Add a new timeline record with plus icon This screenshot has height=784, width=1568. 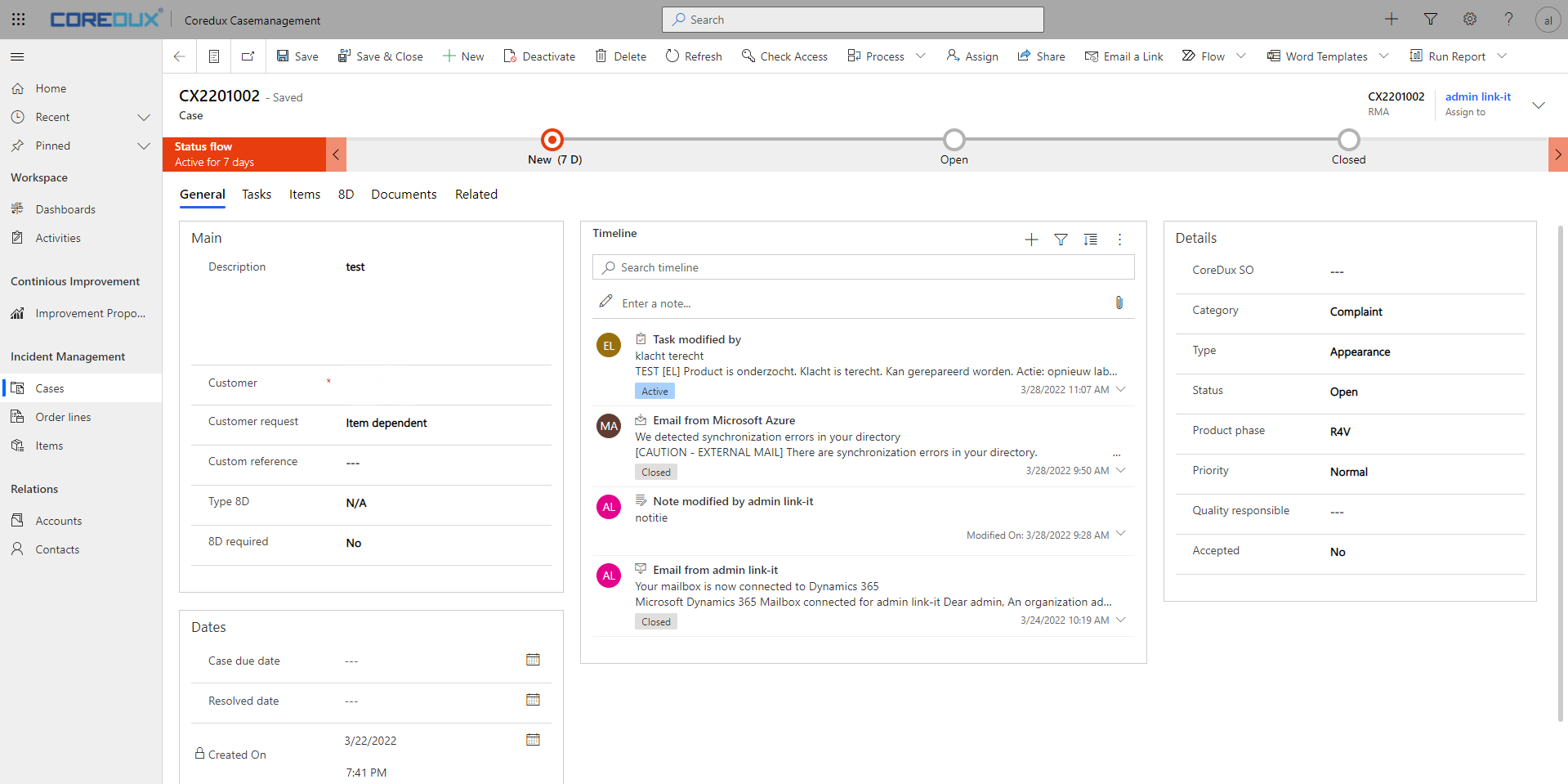pos(1031,240)
